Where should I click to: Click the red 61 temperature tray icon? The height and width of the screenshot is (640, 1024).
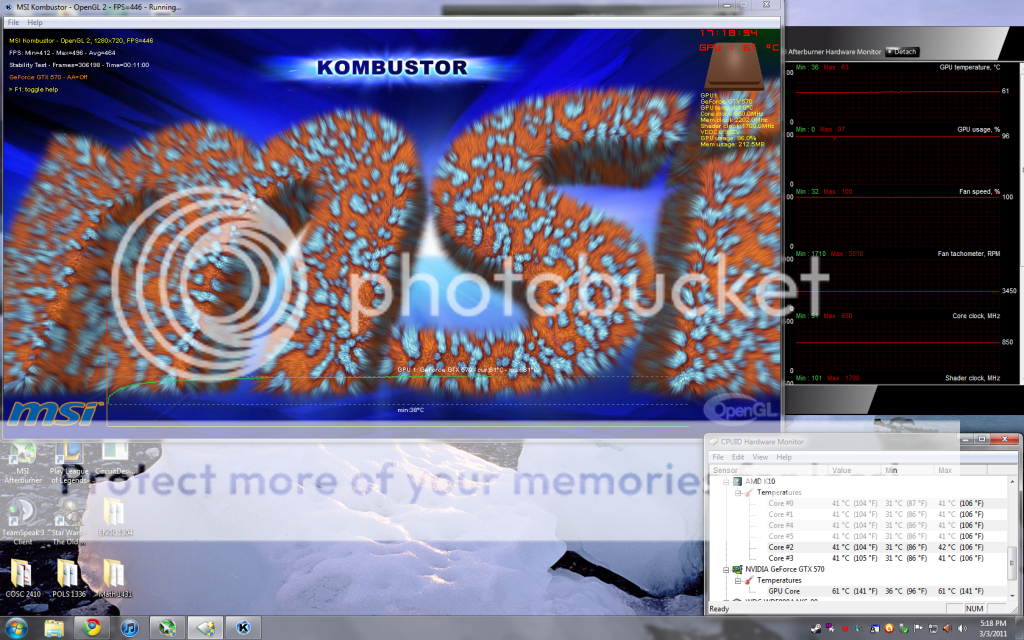click(845, 629)
